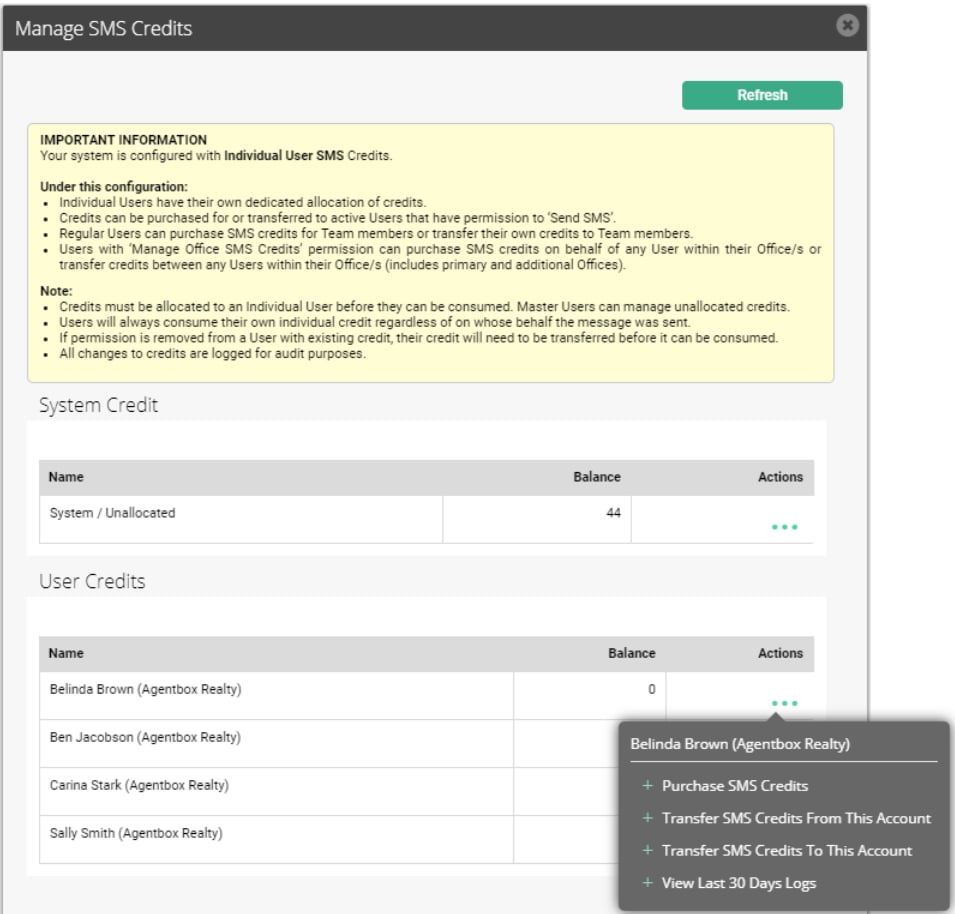Select Purchase SMS Credits menu option
This screenshot has height=914, width=955.
coord(735,786)
